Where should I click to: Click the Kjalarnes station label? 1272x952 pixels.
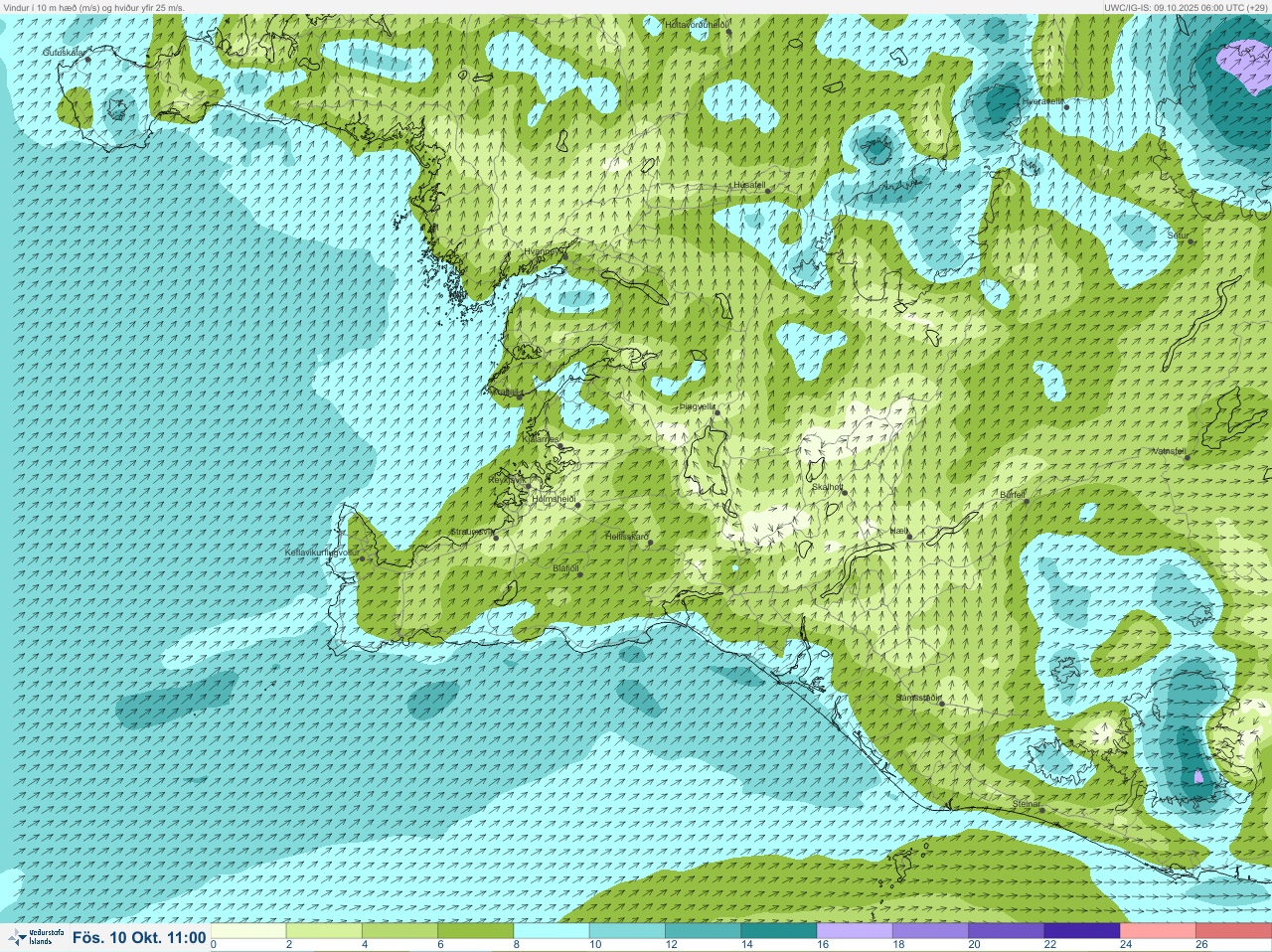coord(543,438)
